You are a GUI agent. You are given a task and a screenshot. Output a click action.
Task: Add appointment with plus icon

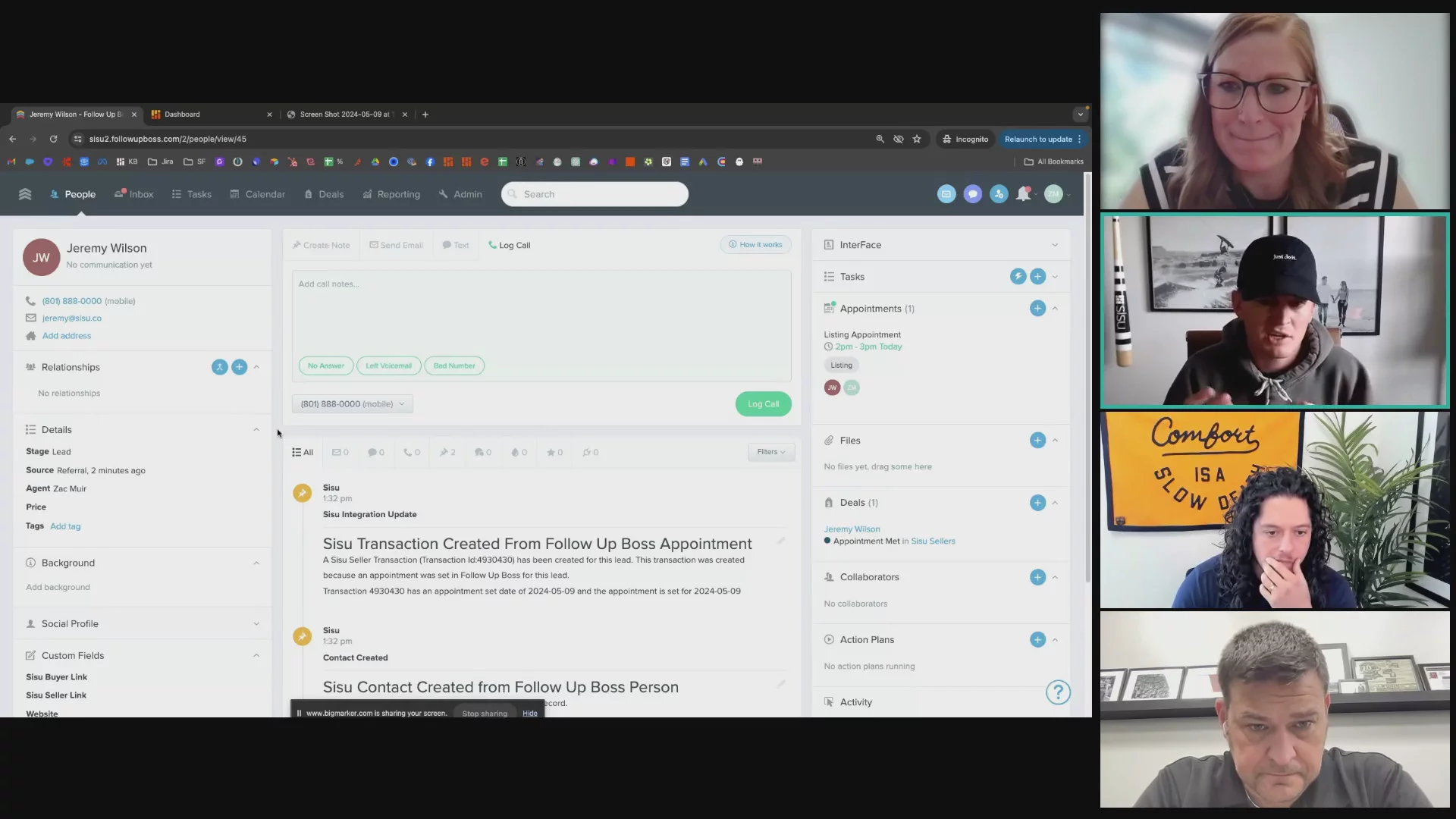(1038, 309)
